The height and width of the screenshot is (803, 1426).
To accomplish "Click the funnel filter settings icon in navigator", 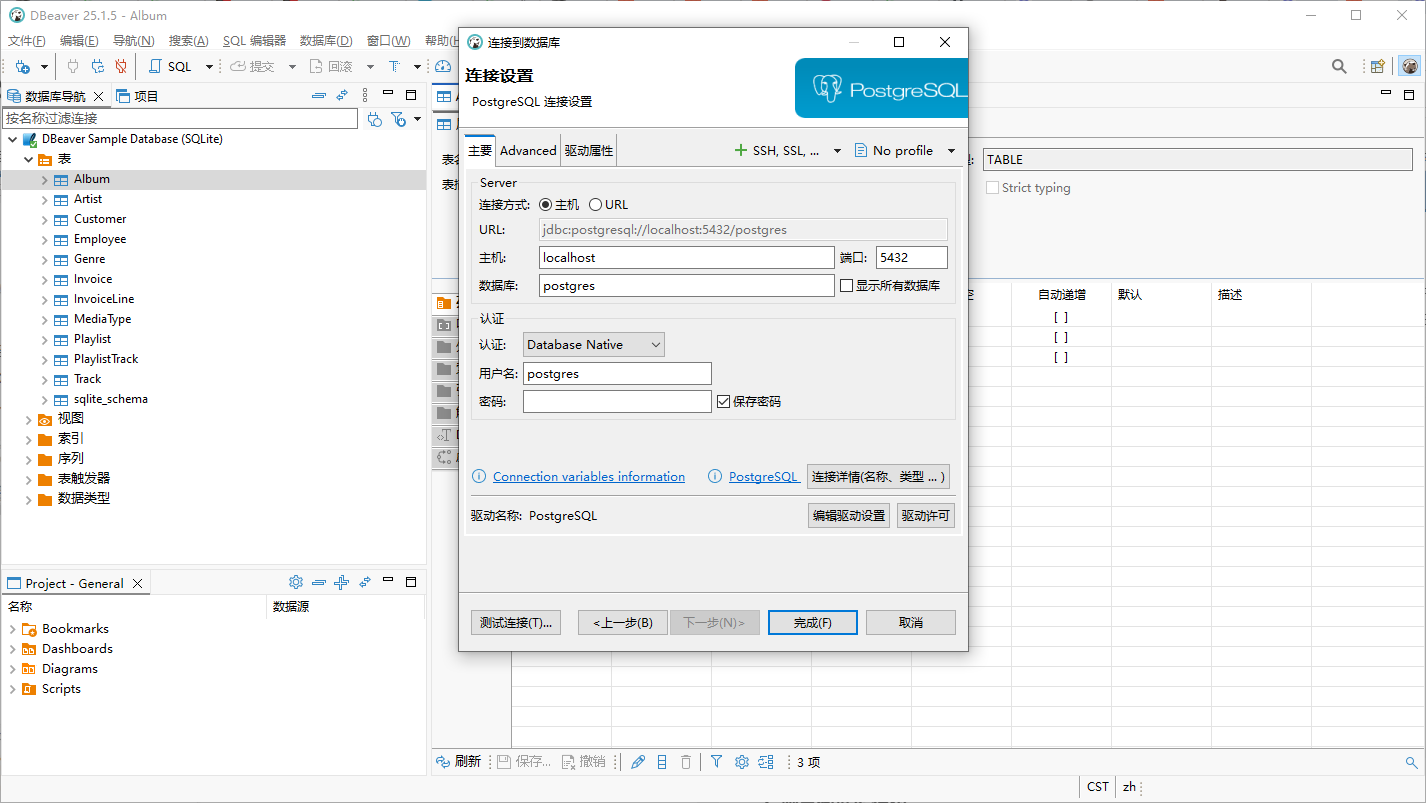I will point(399,119).
